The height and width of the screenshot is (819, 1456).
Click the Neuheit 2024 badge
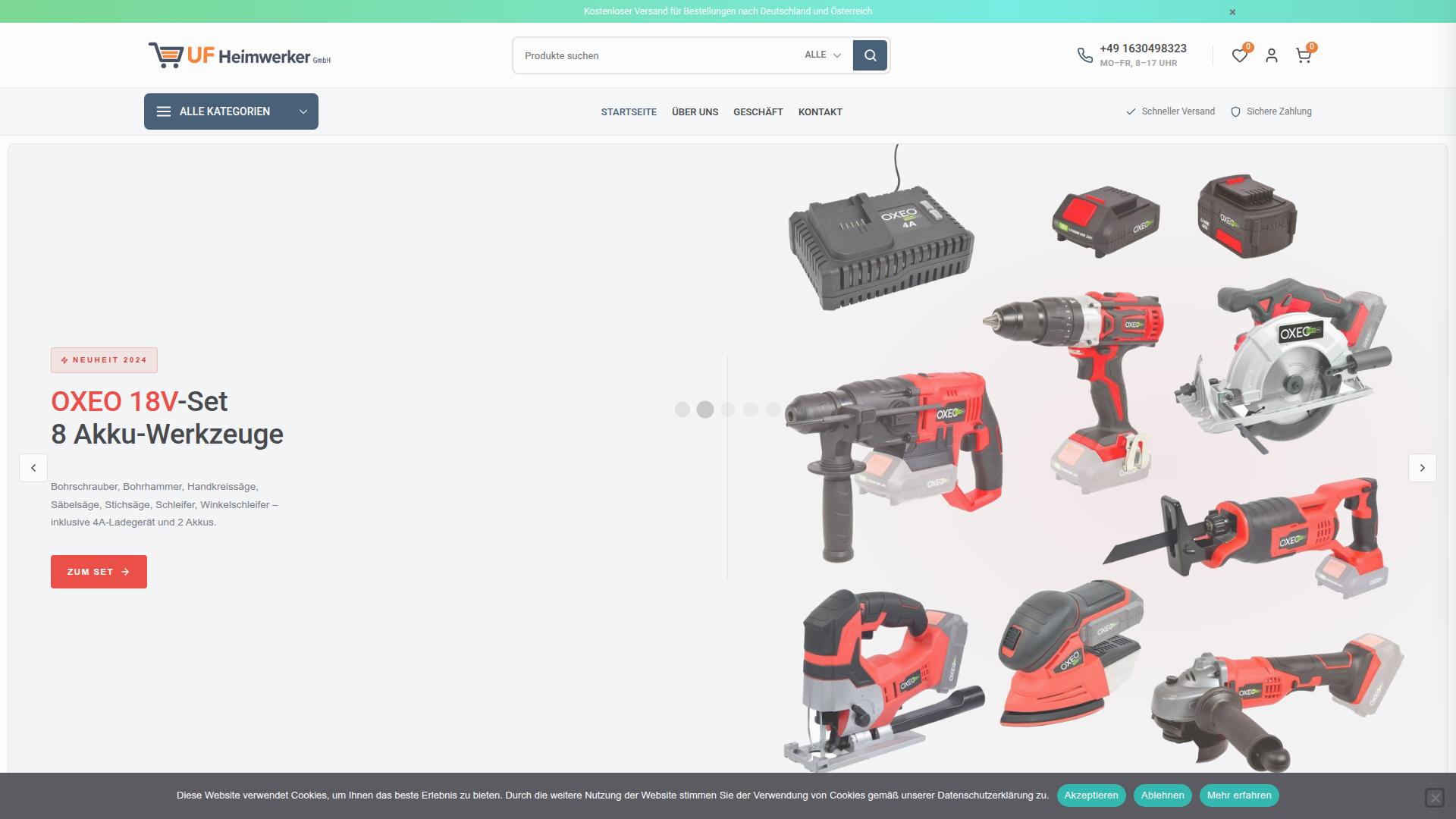[x=104, y=360]
